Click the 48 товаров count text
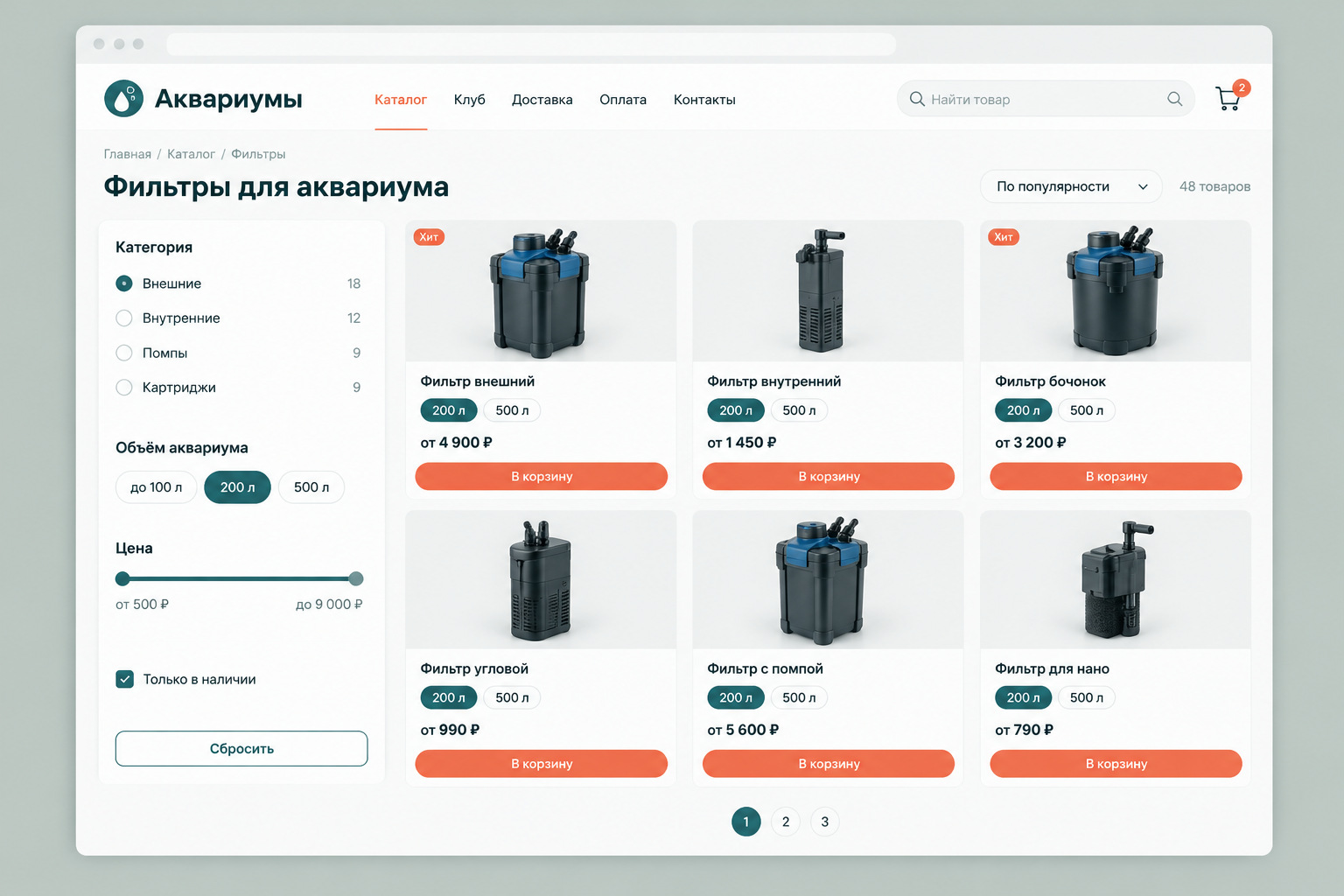 [x=1214, y=186]
